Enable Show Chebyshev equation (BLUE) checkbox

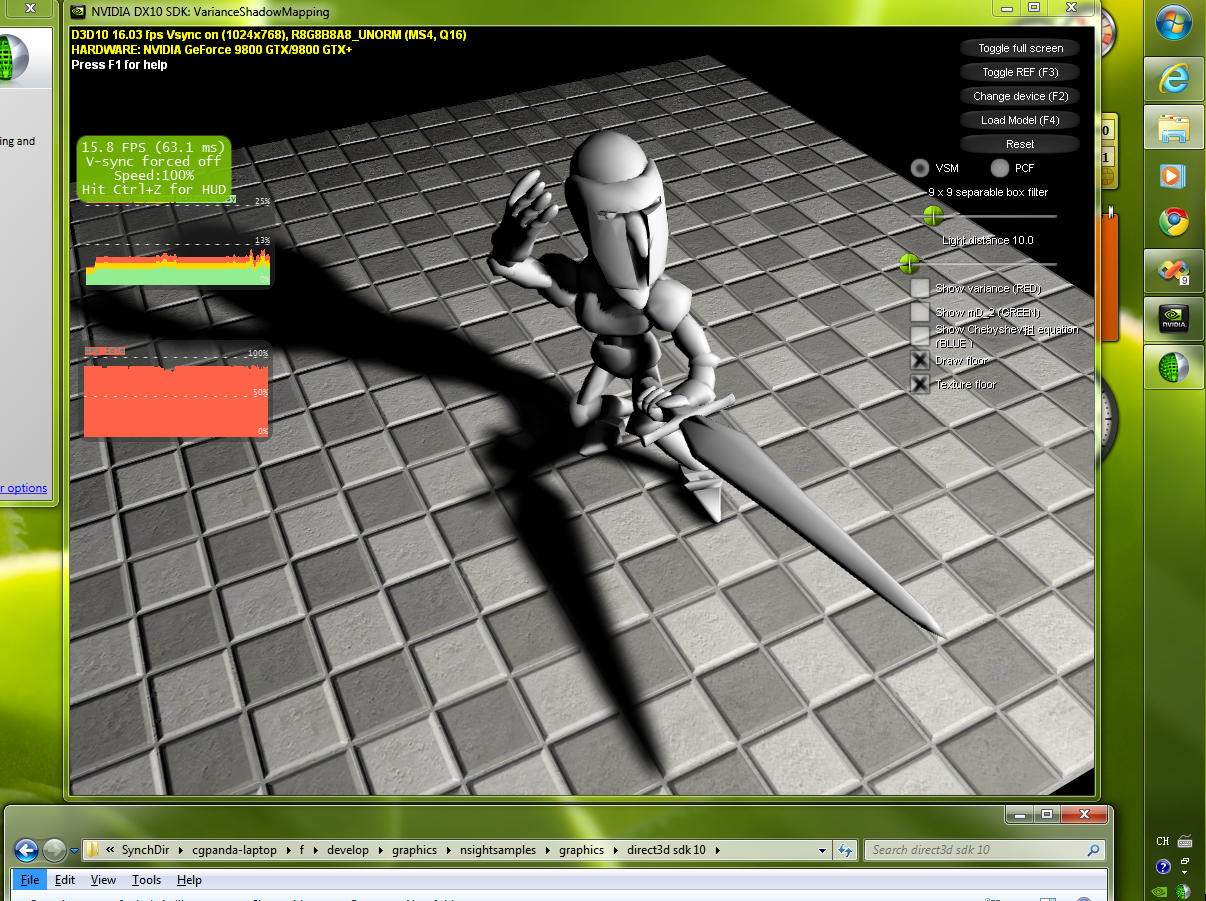click(919, 336)
